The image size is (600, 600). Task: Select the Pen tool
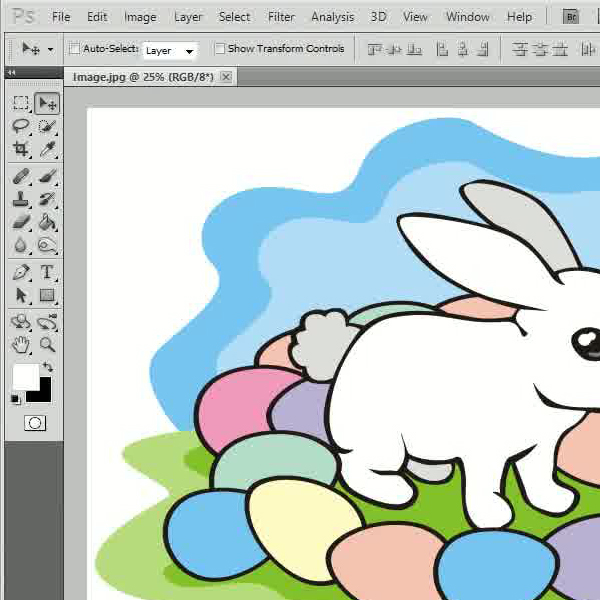pyautogui.click(x=21, y=272)
